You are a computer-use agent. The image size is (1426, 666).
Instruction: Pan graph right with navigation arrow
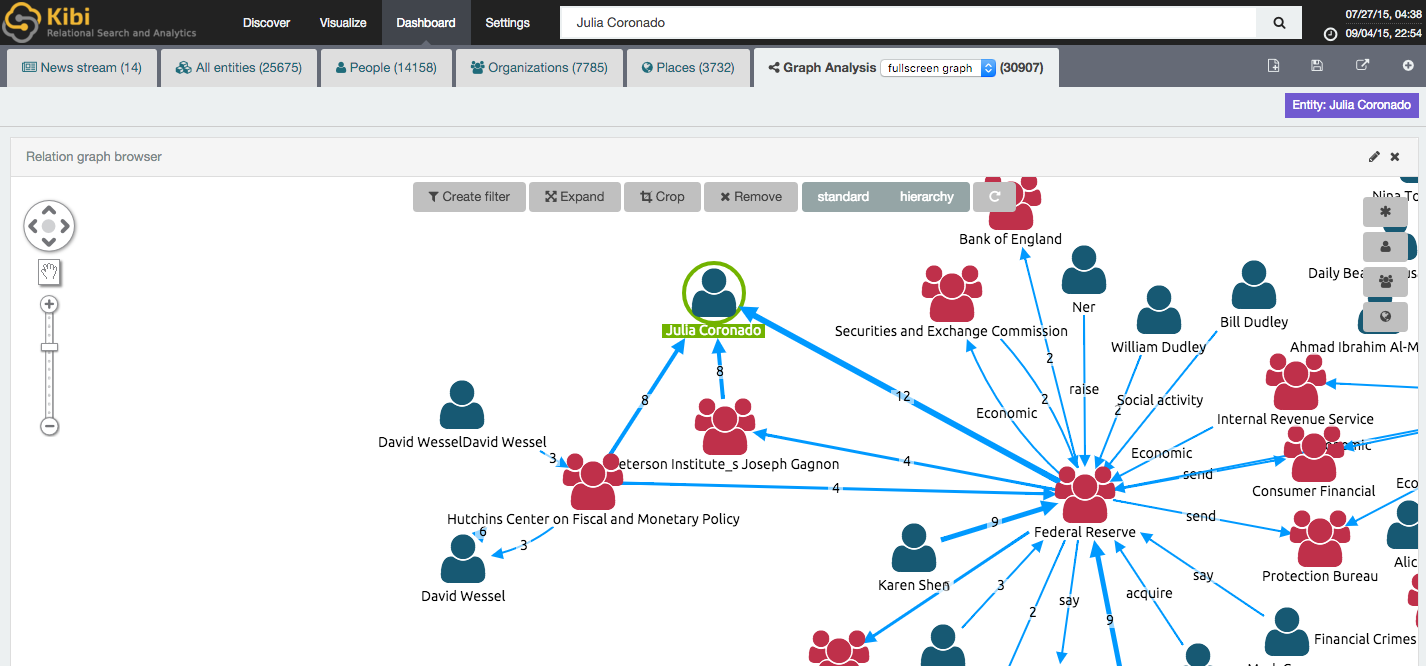65,226
